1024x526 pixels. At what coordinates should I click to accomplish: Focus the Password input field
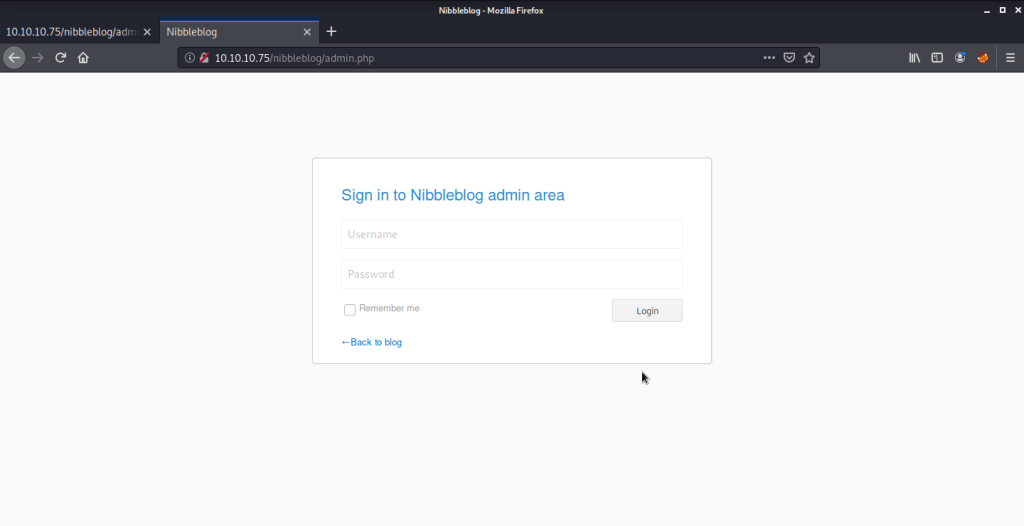pyautogui.click(x=511, y=274)
